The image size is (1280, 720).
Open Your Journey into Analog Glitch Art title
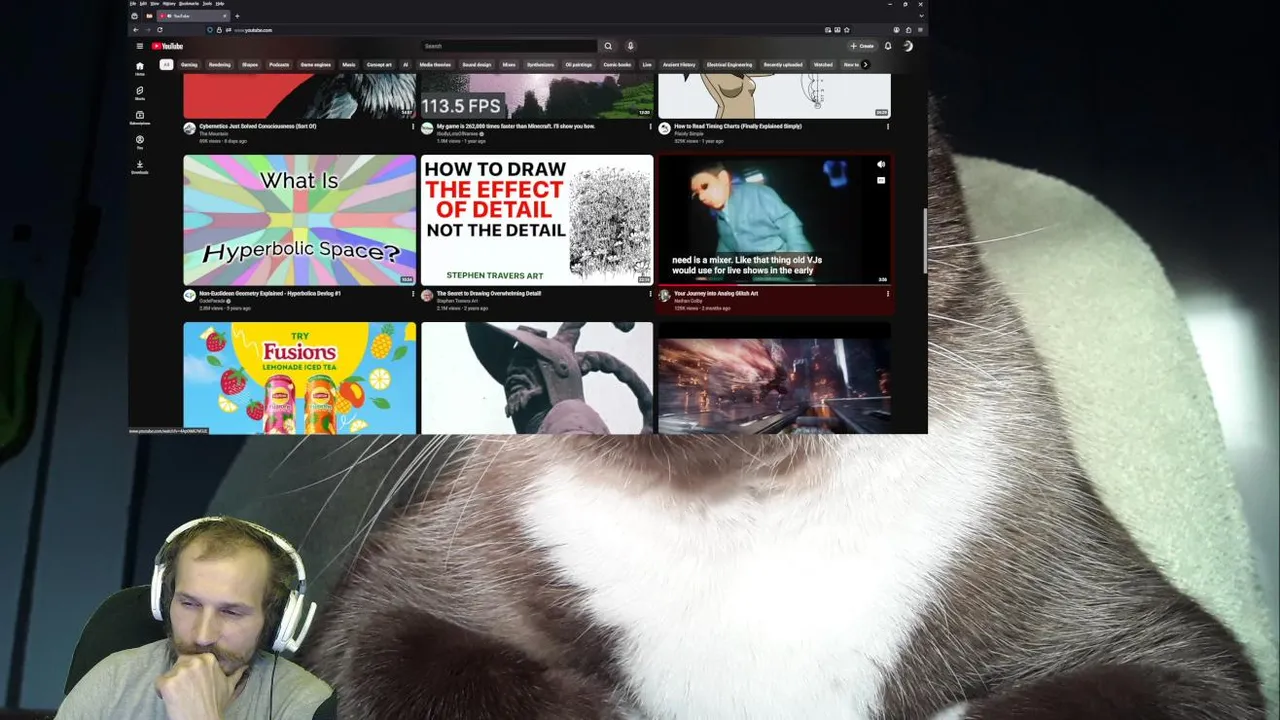716,293
